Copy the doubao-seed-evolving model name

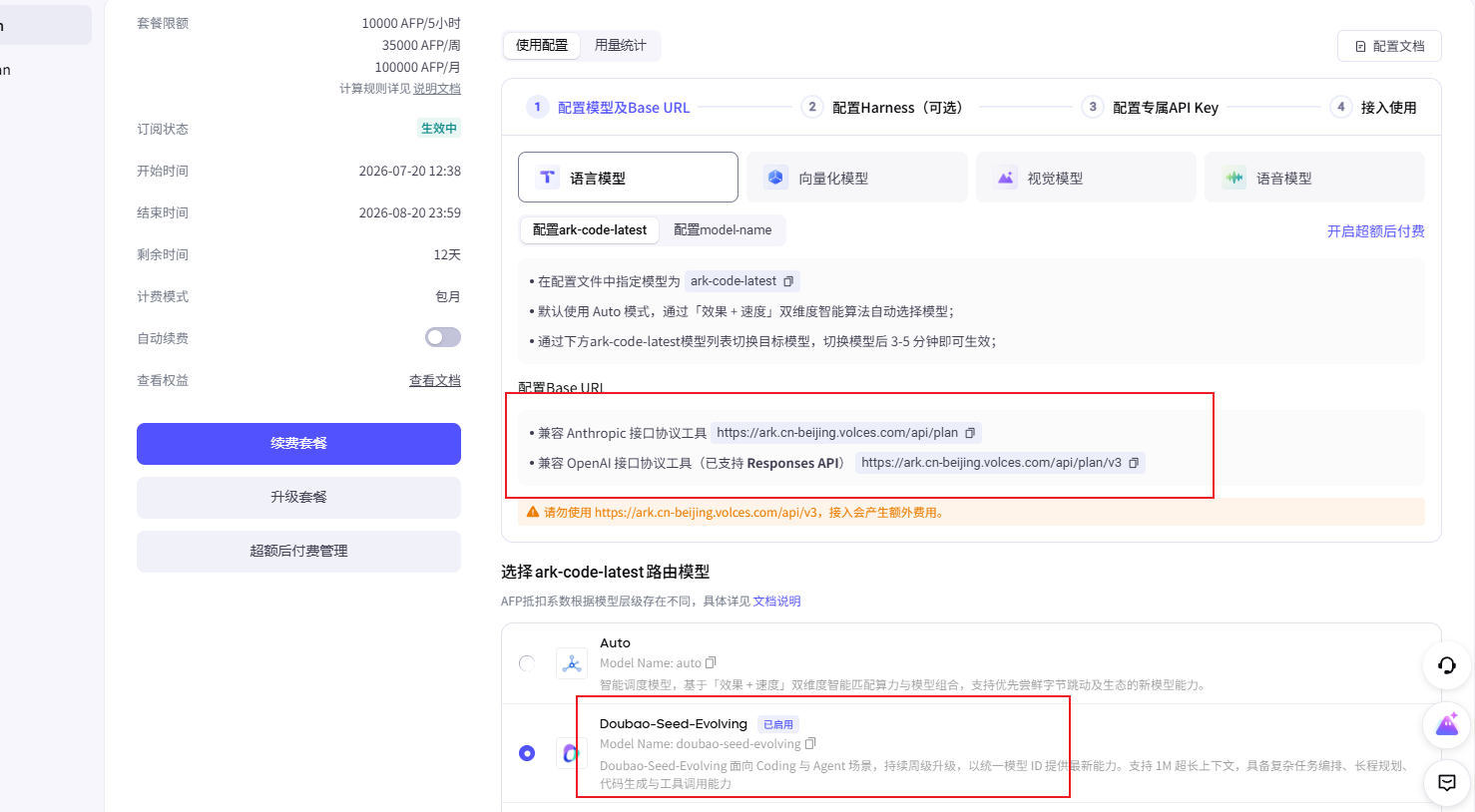point(810,743)
